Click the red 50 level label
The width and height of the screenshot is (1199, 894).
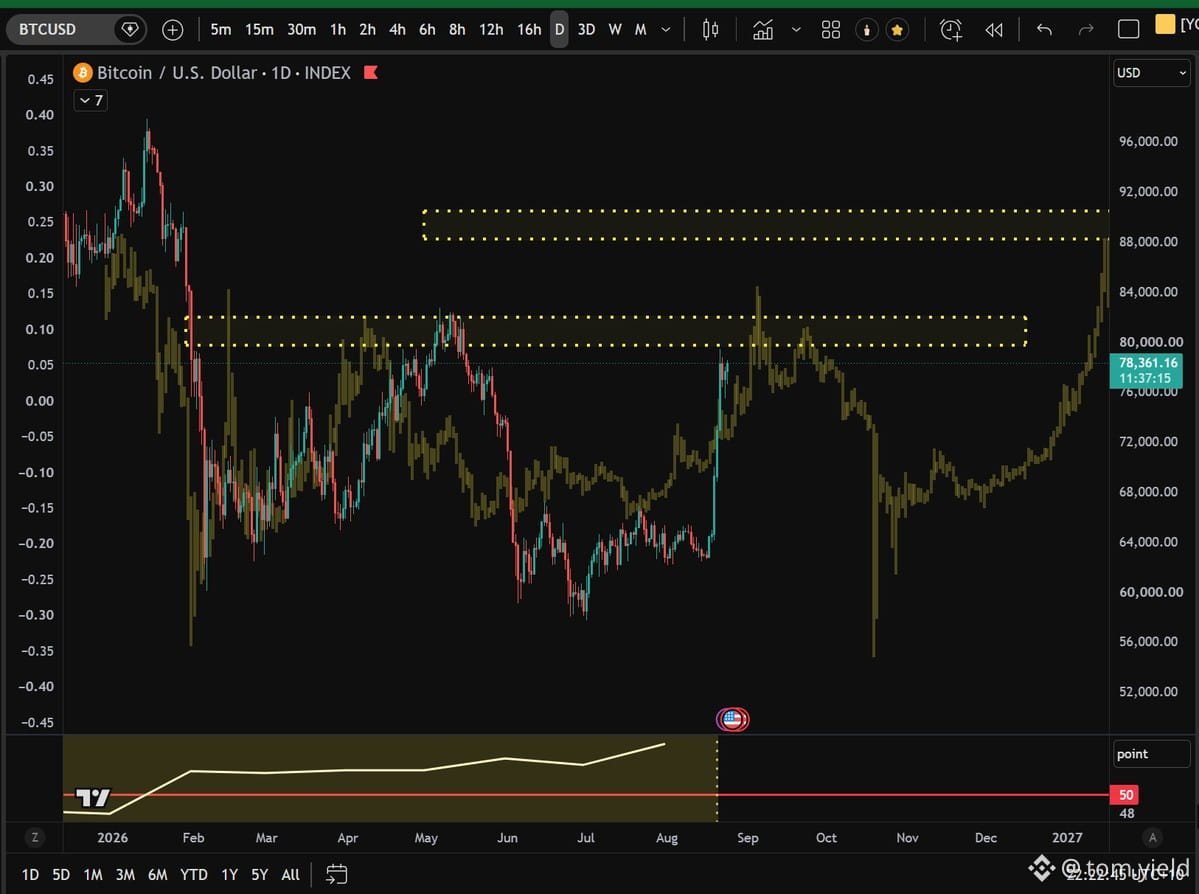pos(1124,795)
